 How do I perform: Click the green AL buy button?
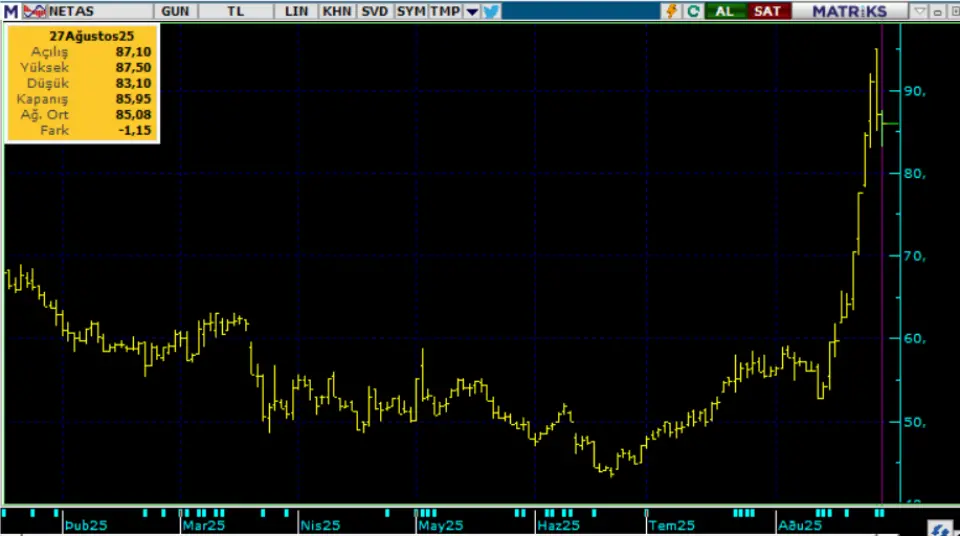point(725,11)
